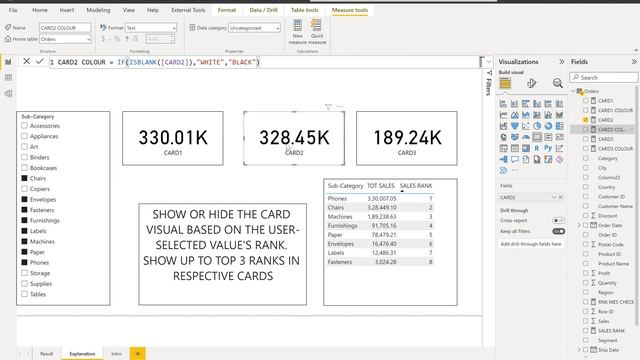Select Donut chart visual
640x360 pixels.
[548, 126]
